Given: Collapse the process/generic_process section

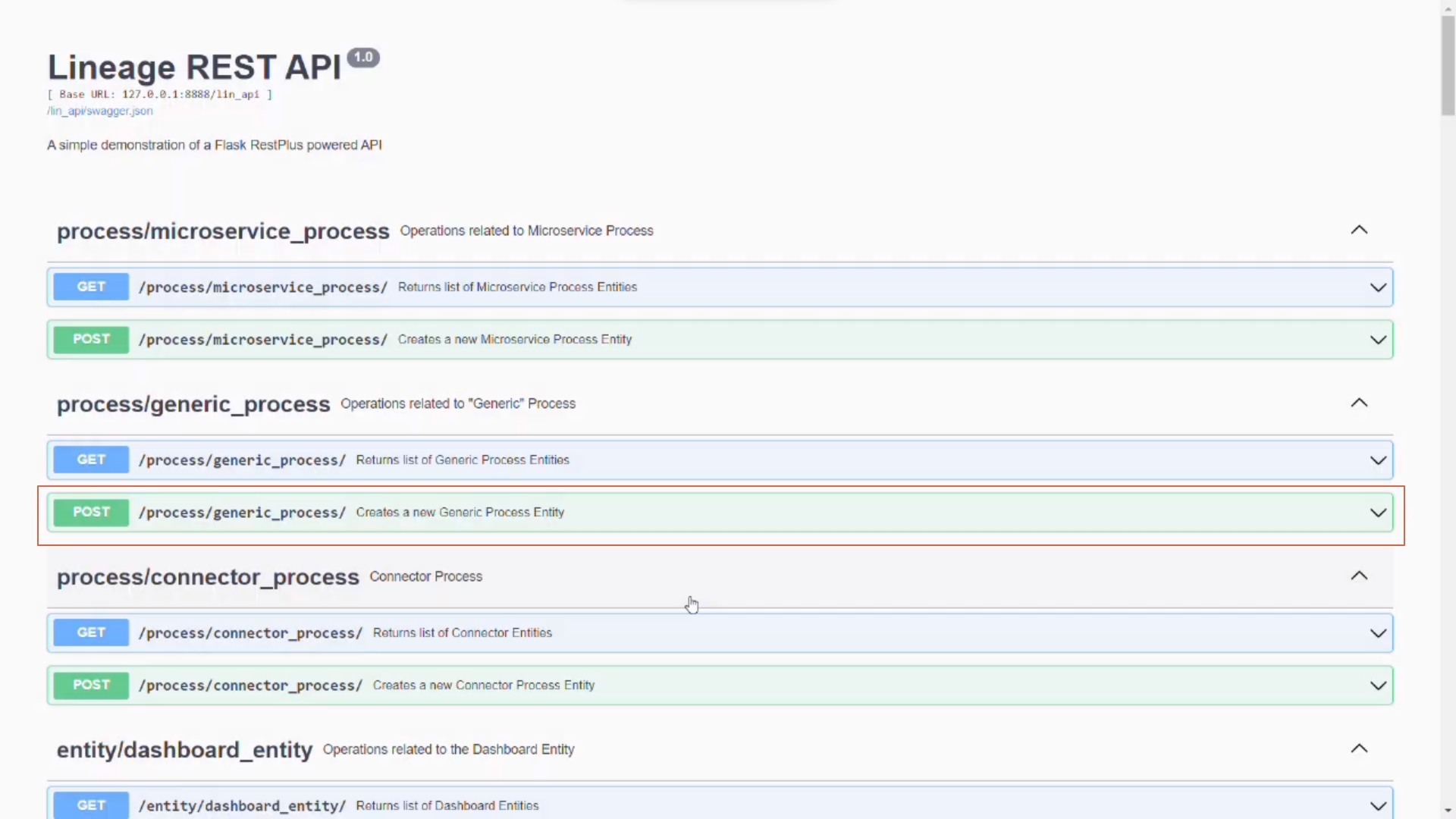Looking at the screenshot, I should [x=1359, y=403].
